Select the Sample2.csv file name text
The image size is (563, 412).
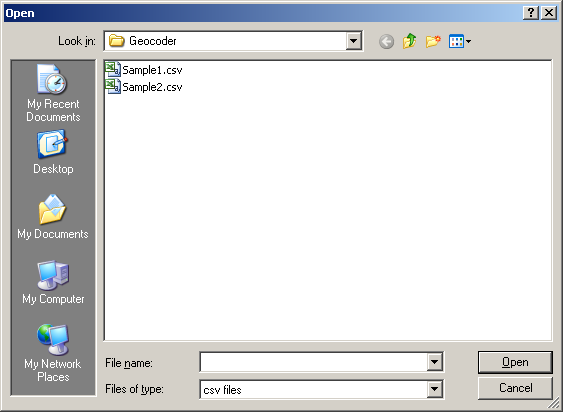(x=152, y=87)
